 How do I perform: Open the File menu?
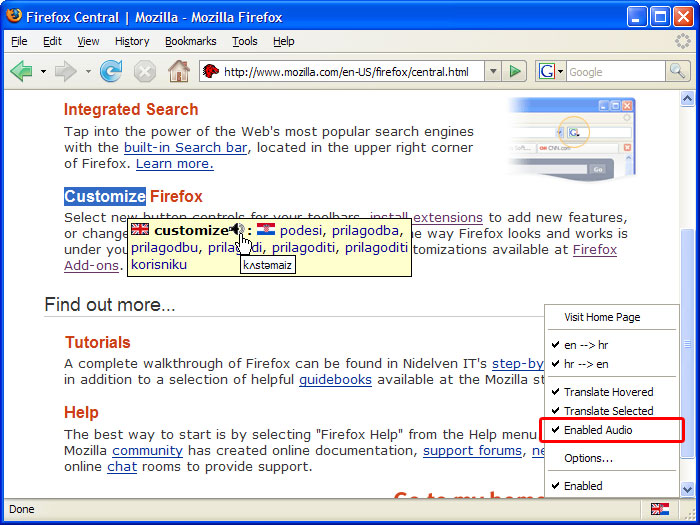(x=19, y=42)
